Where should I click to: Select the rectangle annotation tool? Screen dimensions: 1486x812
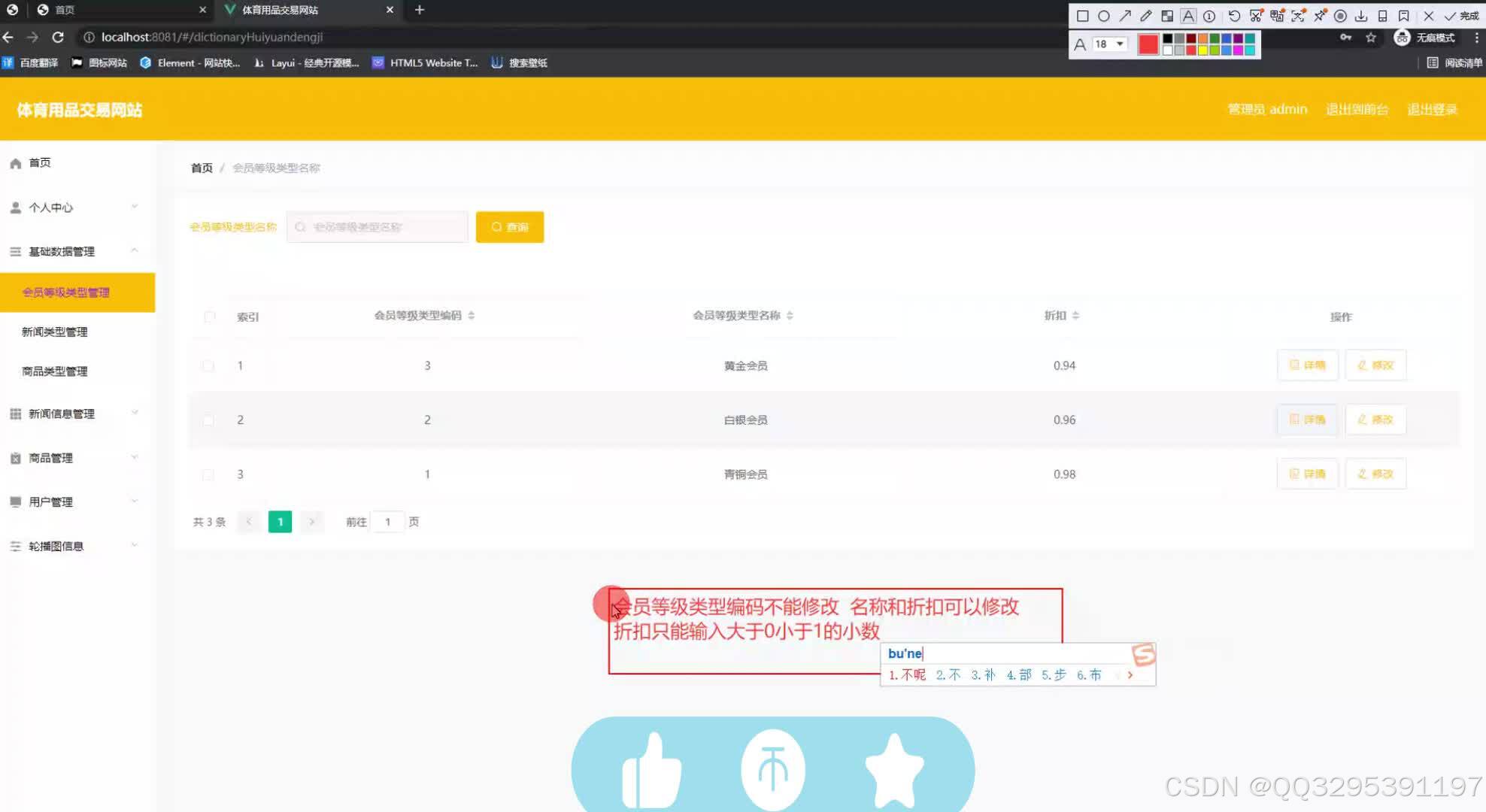1083,16
